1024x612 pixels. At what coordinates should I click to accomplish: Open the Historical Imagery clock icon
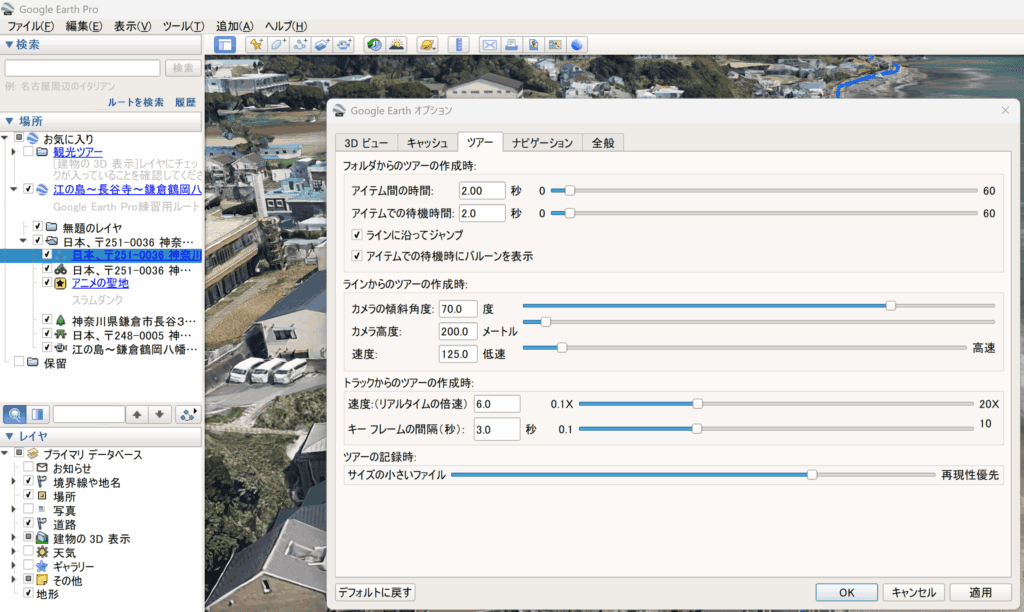tap(373, 44)
